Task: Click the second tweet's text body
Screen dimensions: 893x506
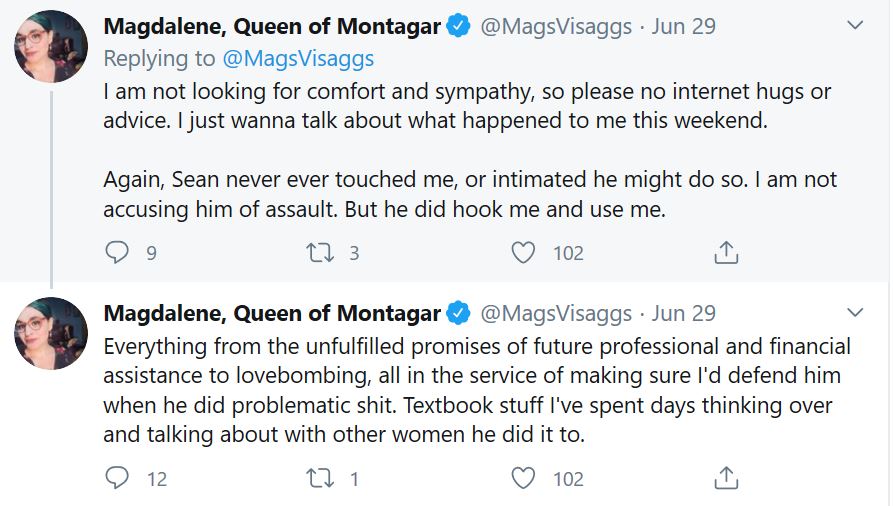Action: pos(470,392)
